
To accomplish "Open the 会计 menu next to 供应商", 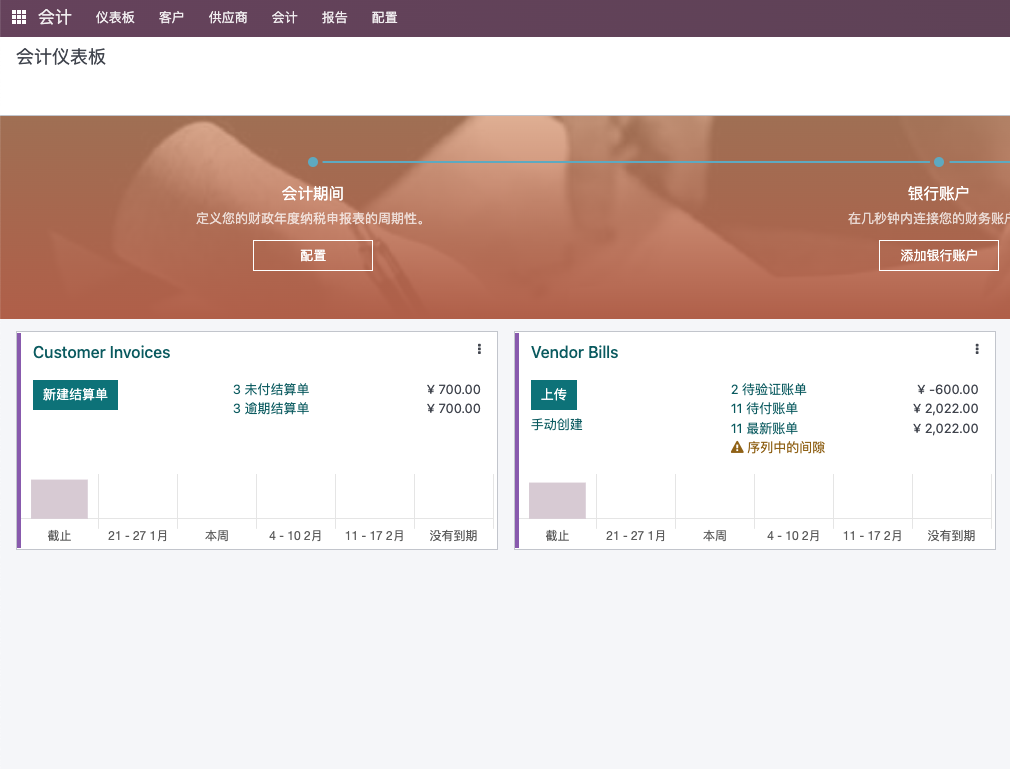I will tap(285, 18).
